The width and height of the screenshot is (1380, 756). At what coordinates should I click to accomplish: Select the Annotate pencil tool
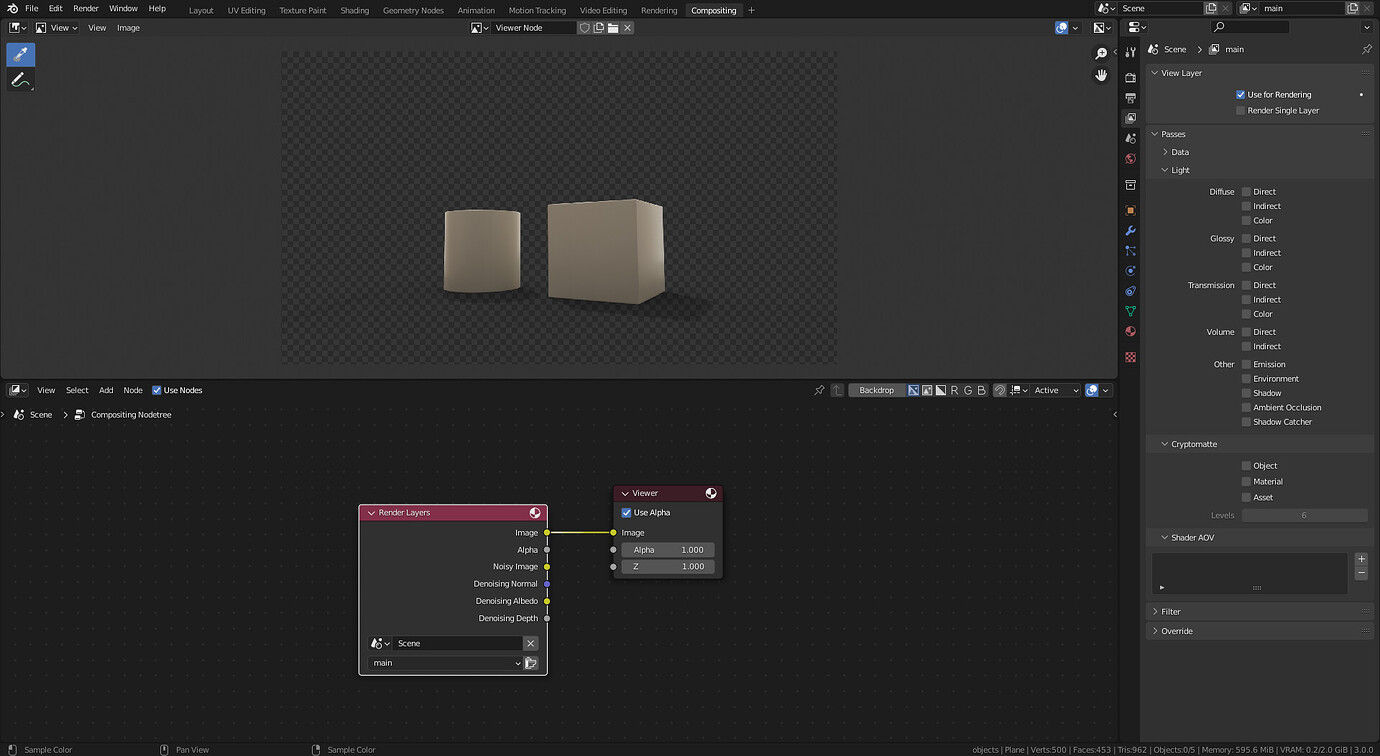click(x=20, y=80)
